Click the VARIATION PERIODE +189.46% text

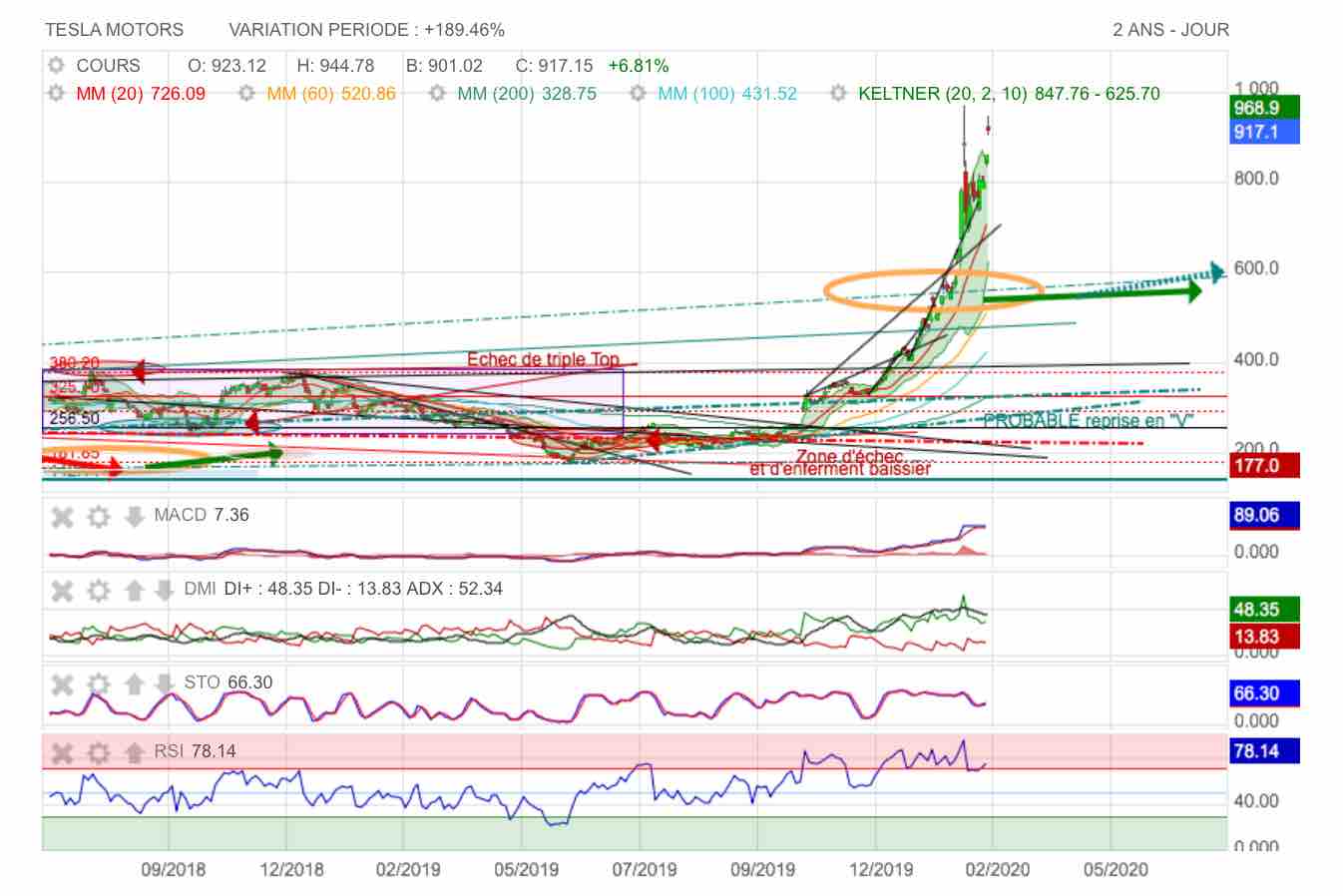coord(367,30)
